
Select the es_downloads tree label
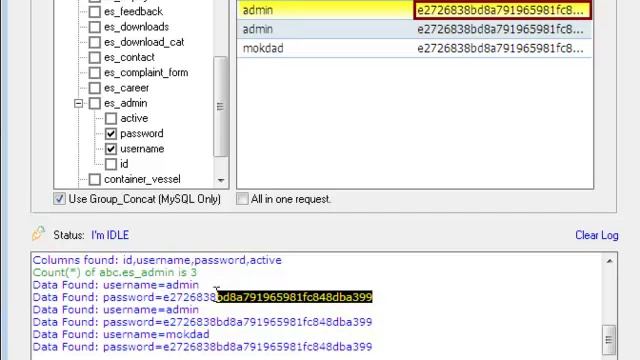point(136,27)
